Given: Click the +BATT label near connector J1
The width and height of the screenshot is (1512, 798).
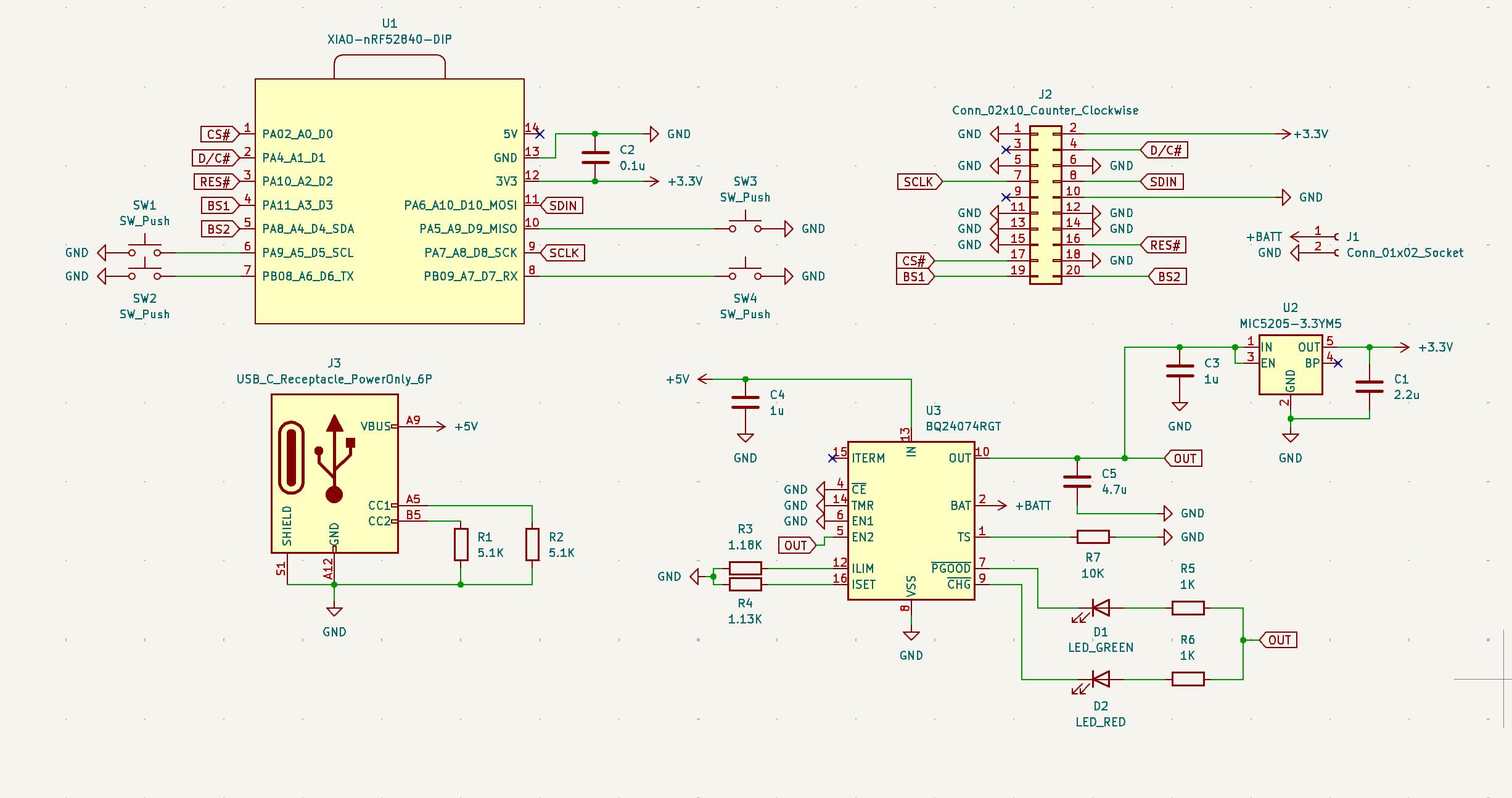Looking at the screenshot, I should (x=1265, y=236).
